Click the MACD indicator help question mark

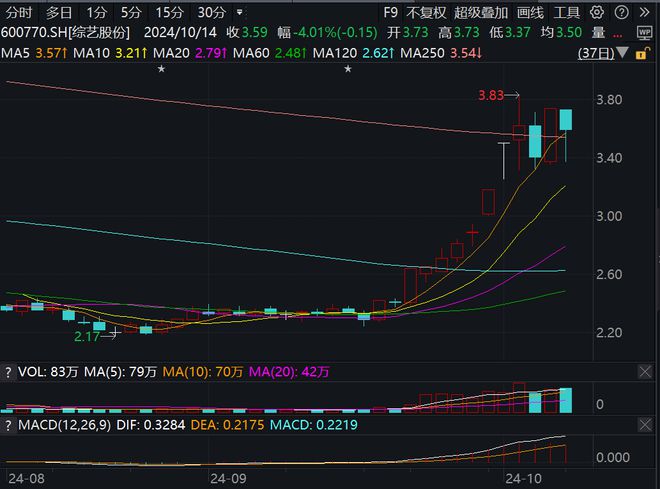(x=8, y=425)
